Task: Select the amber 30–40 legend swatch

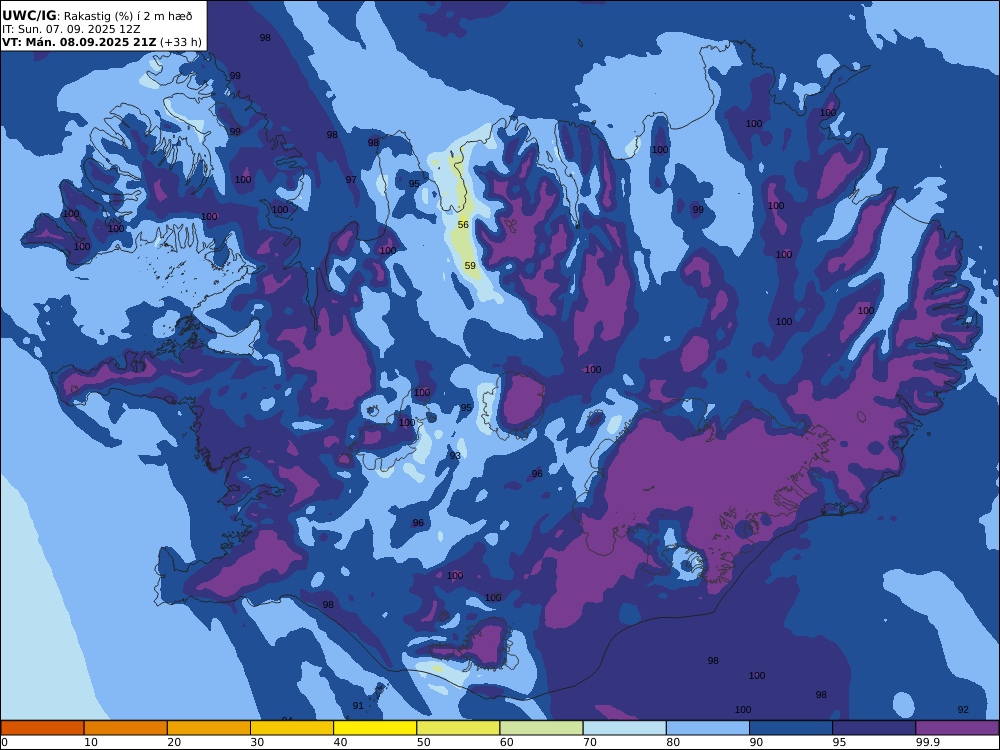Action: point(292,728)
